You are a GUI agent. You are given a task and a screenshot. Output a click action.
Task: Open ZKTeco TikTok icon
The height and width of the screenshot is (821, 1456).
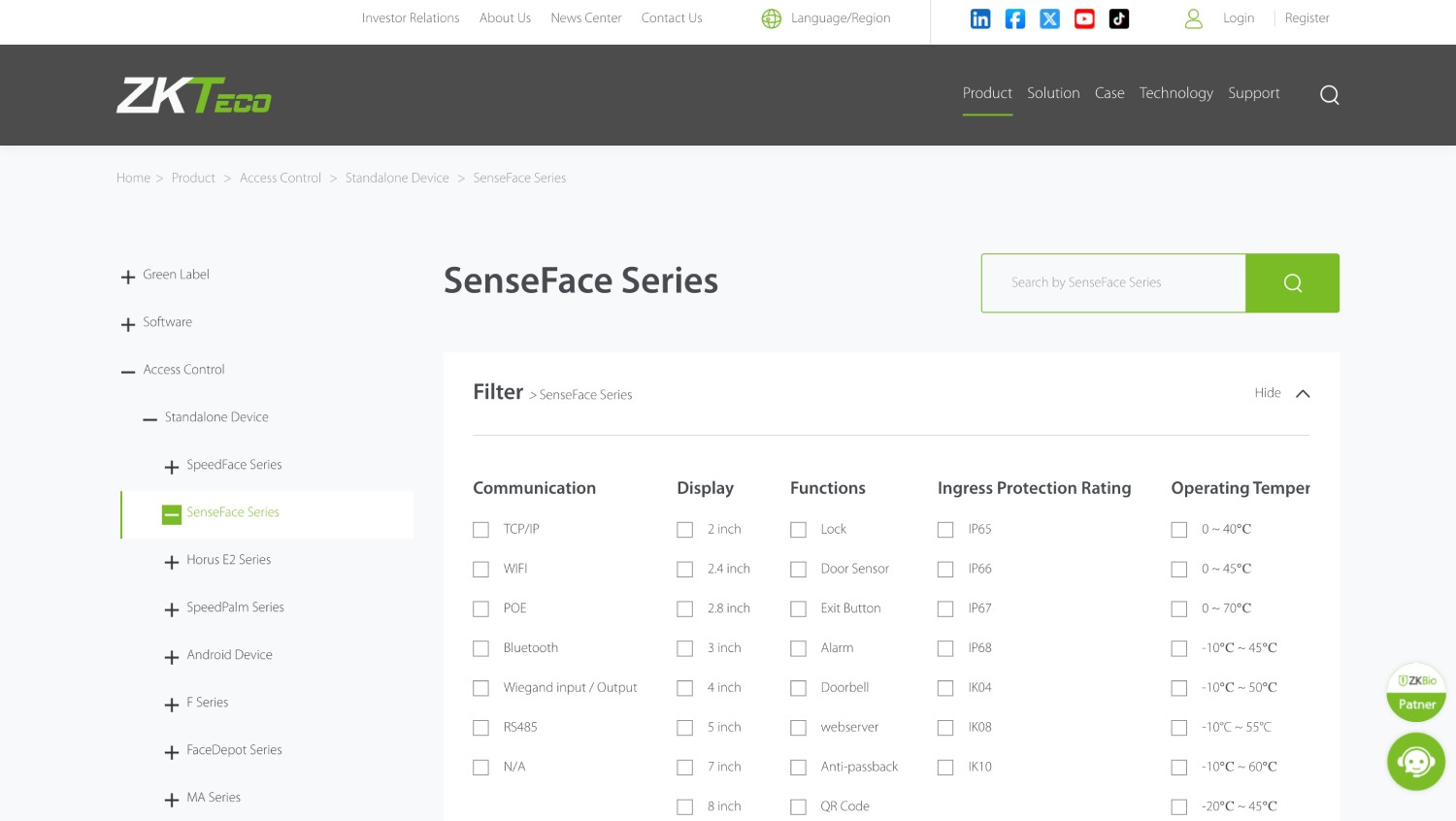coord(1119,18)
